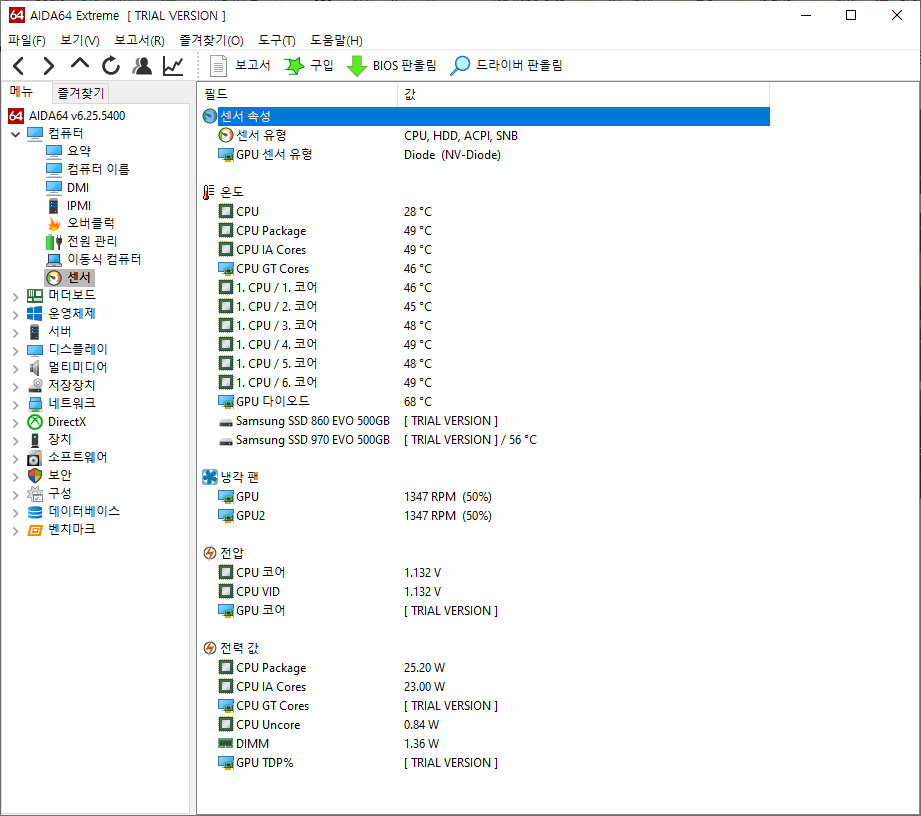
Task: Open the 도움말(H) menu
Action: 337,41
